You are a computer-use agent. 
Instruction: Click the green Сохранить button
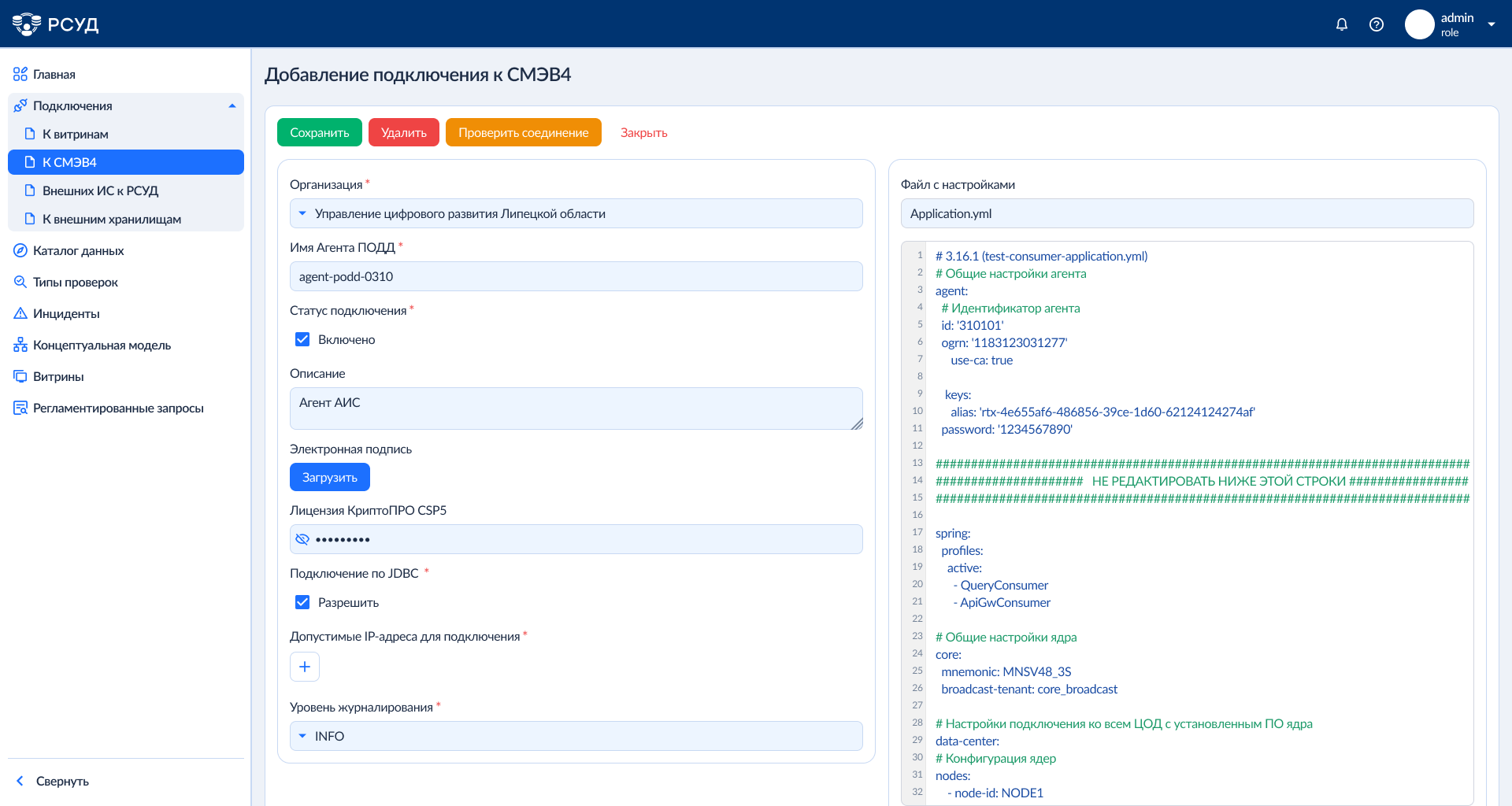pyautogui.click(x=319, y=132)
